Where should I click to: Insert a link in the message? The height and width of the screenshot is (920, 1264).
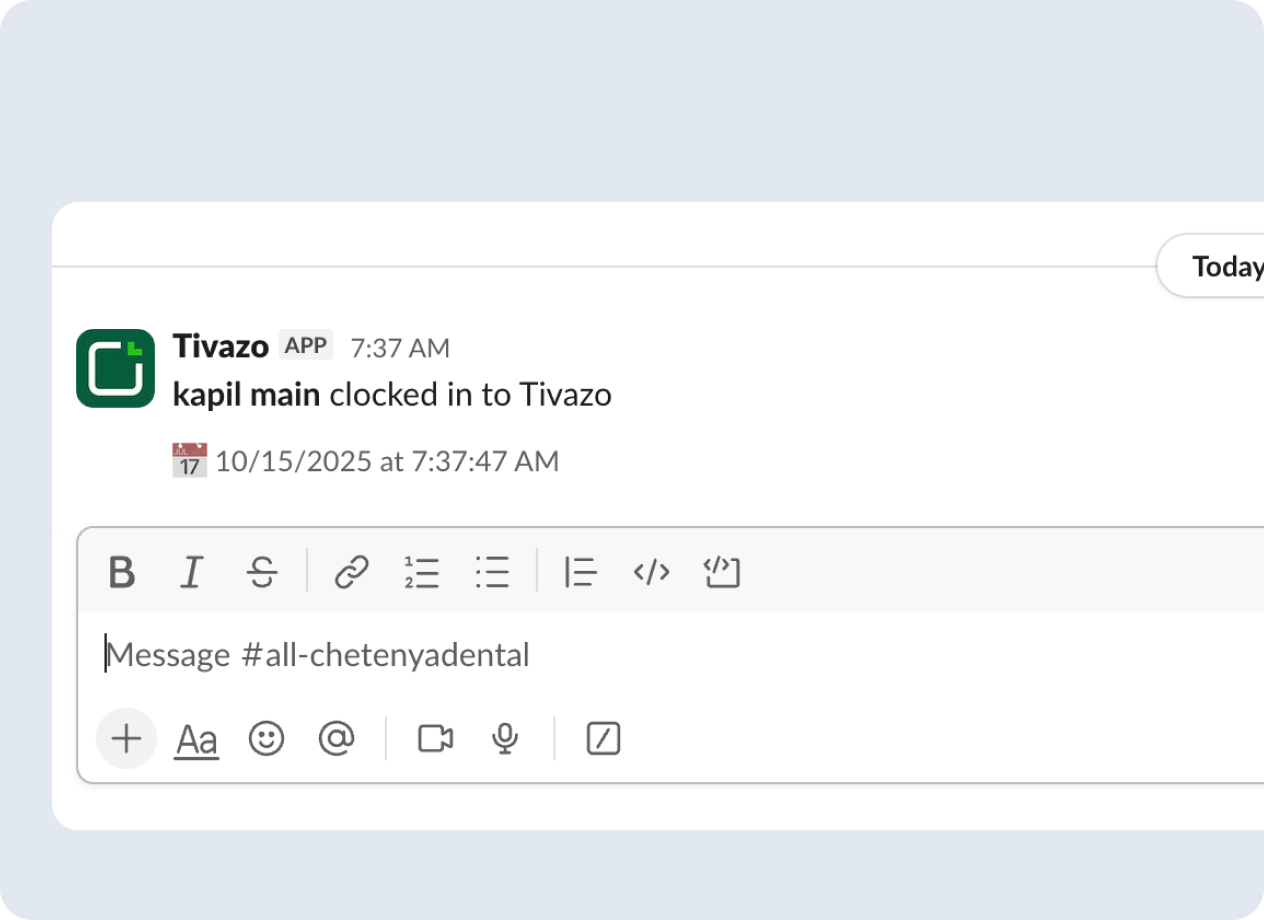pos(351,573)
